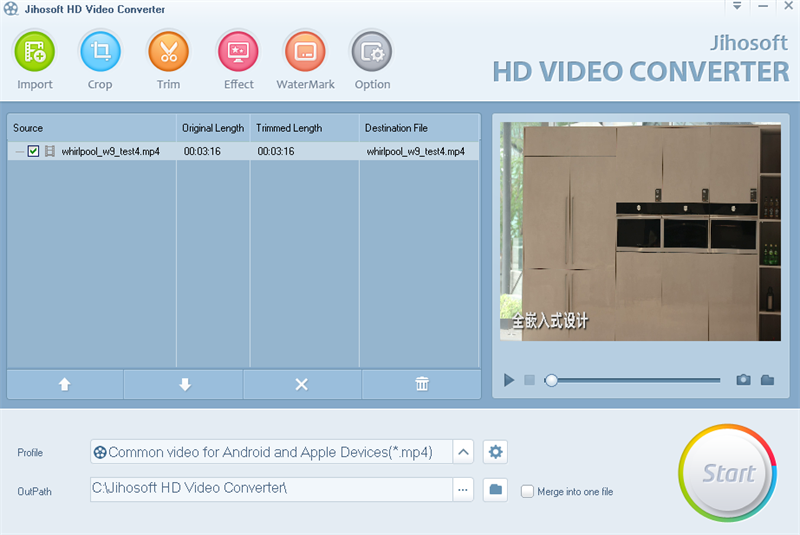Viewport: 800px width, 535px height.
Task: Select Common video profile field
Action: pyautogui.click(x=271, y=452)
